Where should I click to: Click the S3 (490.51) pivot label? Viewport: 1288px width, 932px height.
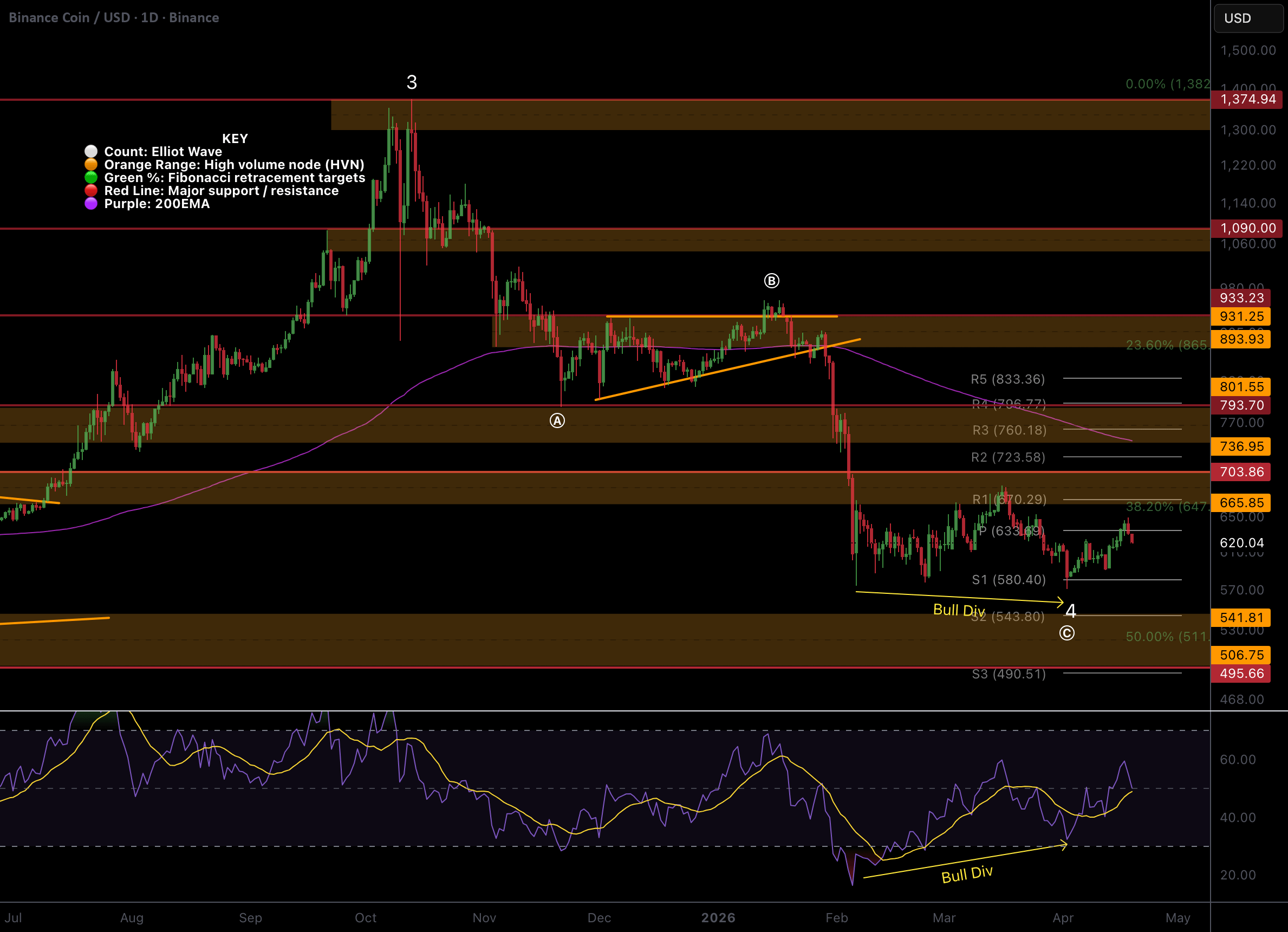(x=1008, y=674)
